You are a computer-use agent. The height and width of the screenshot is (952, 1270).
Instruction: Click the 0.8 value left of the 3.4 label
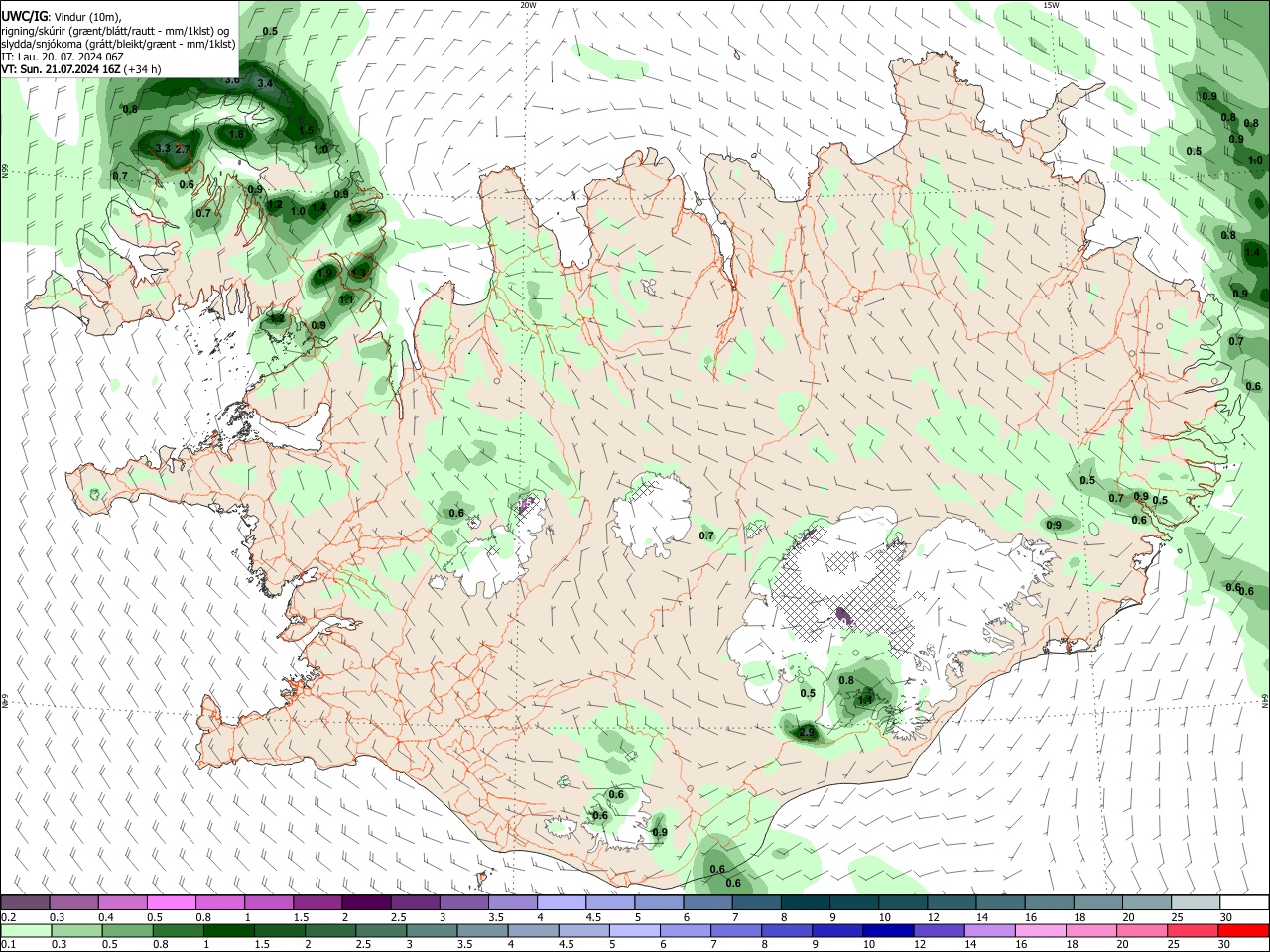130,109
